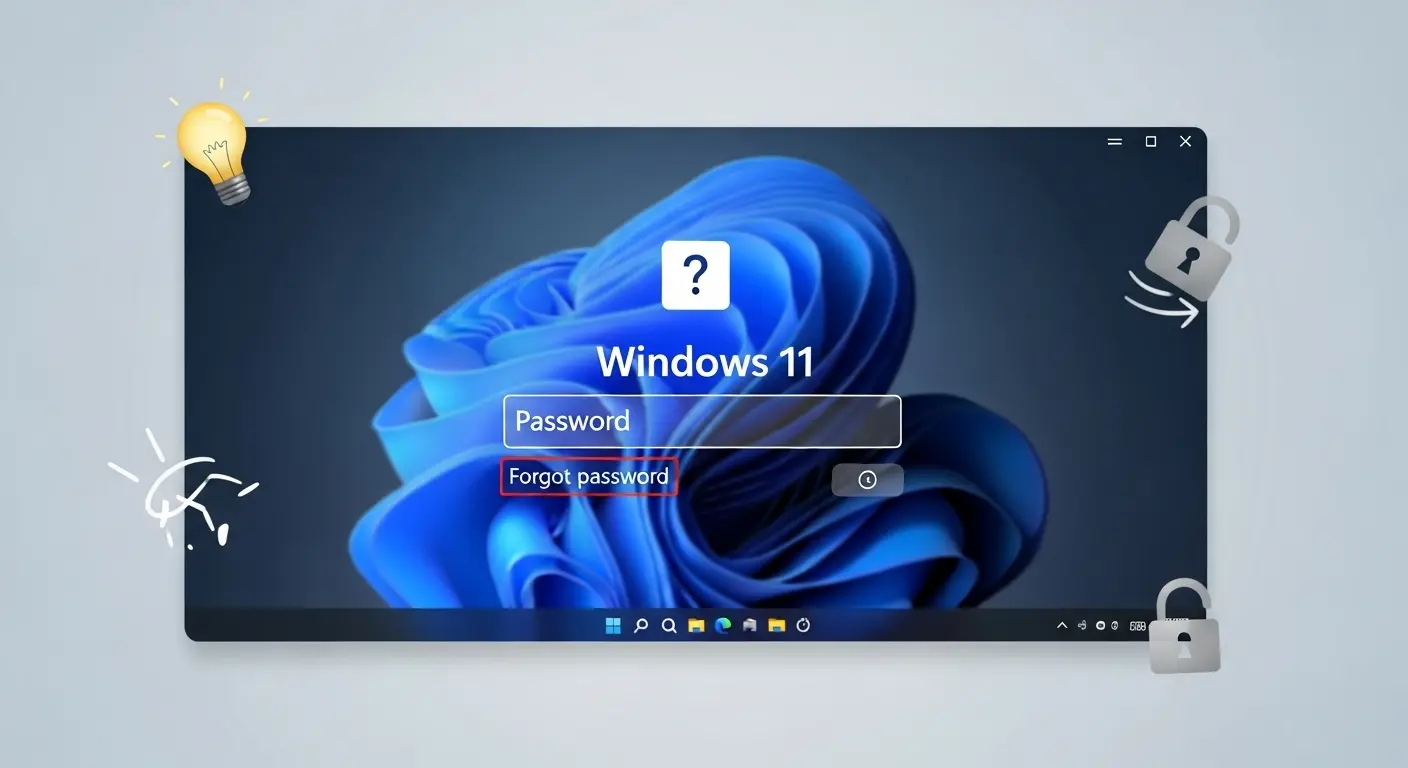
Task: Click the gray store icon right of Edge
Action: pos(750,626)
